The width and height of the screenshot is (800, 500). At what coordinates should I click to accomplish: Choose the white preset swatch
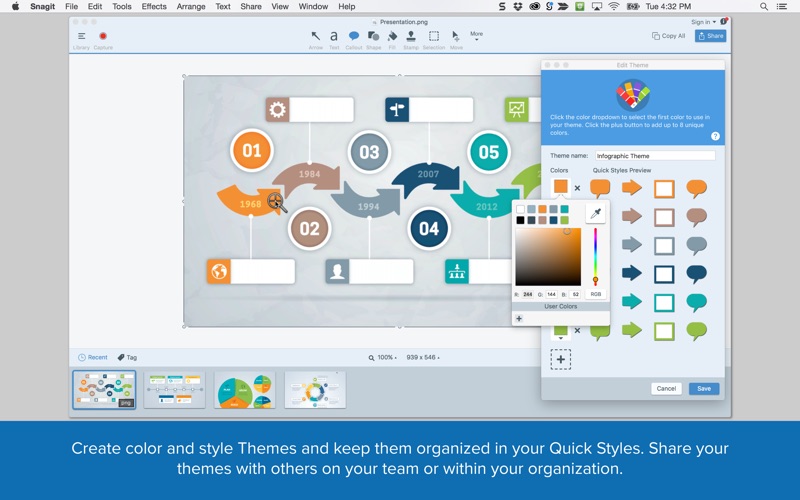(x=520, y=209)
